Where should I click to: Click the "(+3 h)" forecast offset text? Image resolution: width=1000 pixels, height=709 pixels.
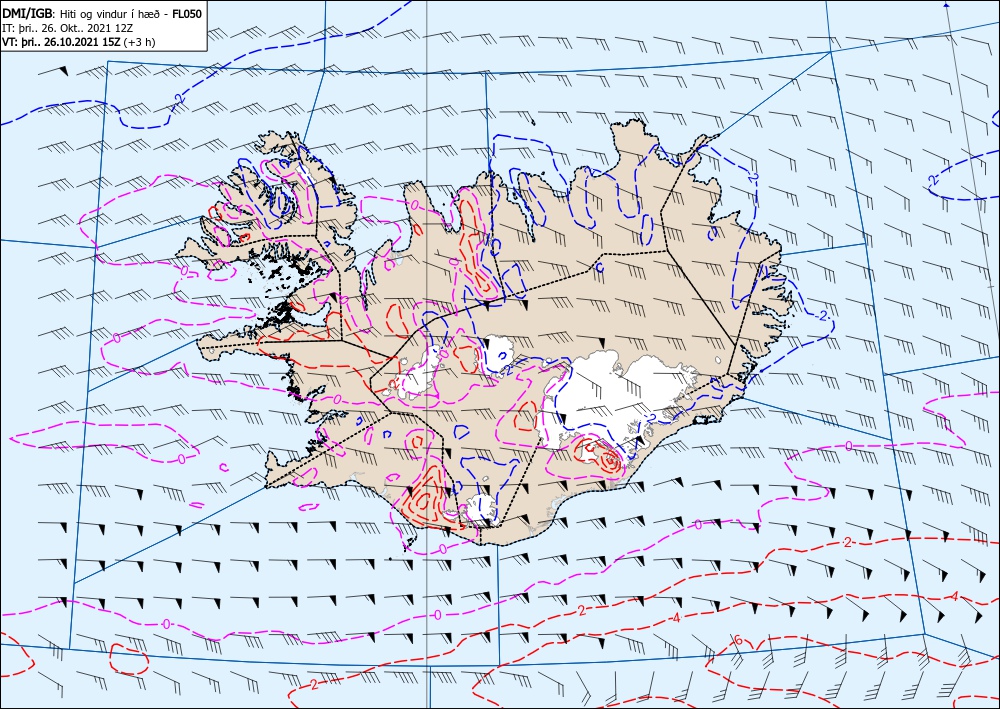pyautogui.click(x=142, y=42)
